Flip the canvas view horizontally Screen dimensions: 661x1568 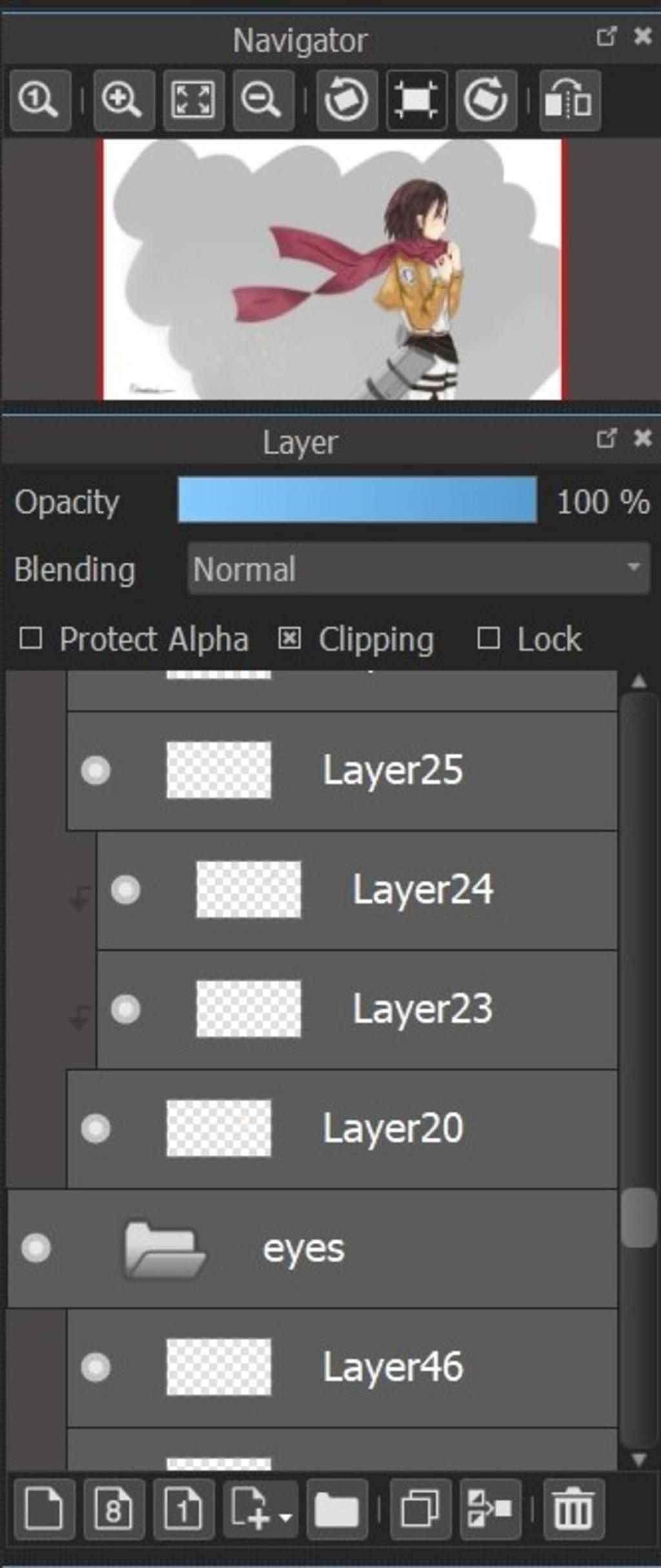pos(570,101)
